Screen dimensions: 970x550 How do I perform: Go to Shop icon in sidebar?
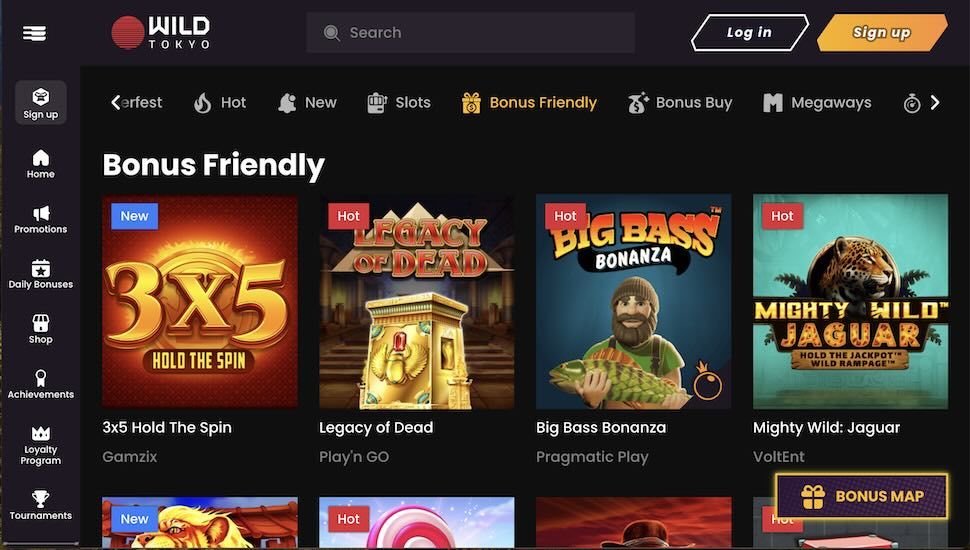click(x=41, y=323)
